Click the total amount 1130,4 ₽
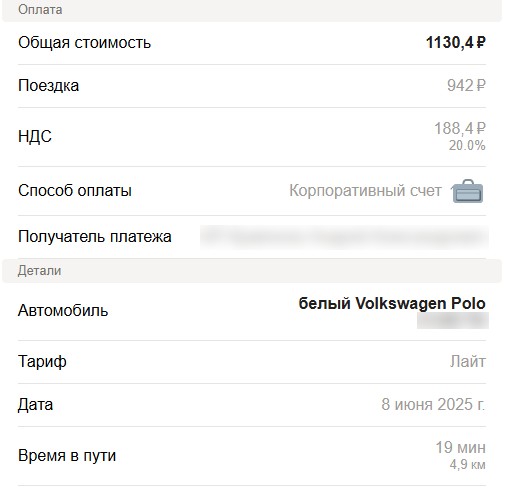Screen dimensions: 507x494 (456, 42)
